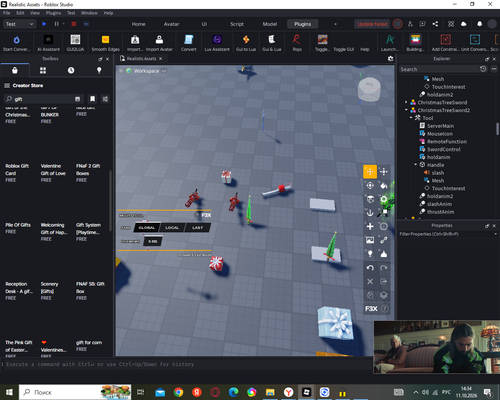Open the Test mode dropdown
This screenshot has width=500, height=400.
tap(19, 24)
